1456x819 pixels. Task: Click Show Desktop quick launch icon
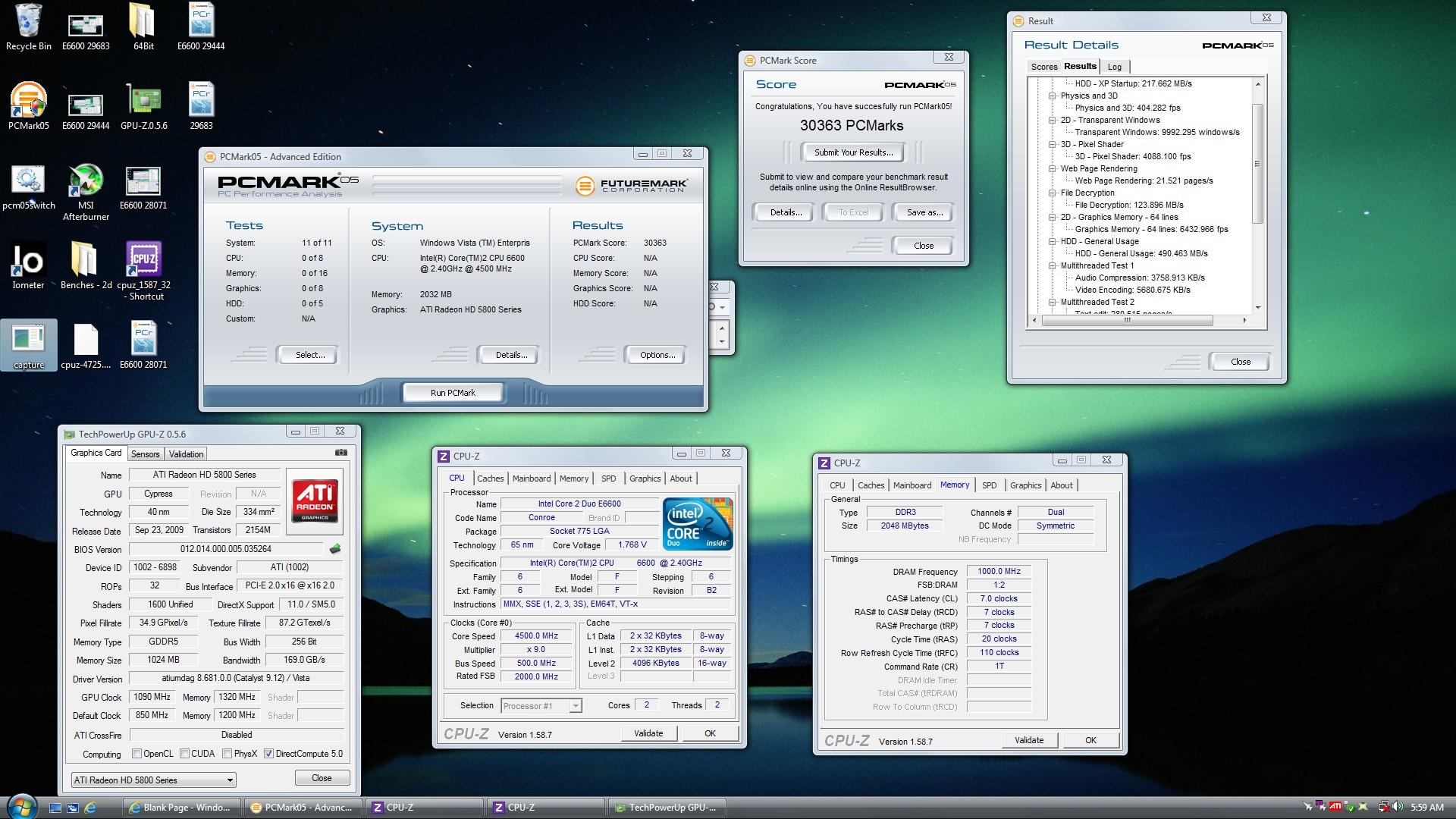tap(55, 808)
